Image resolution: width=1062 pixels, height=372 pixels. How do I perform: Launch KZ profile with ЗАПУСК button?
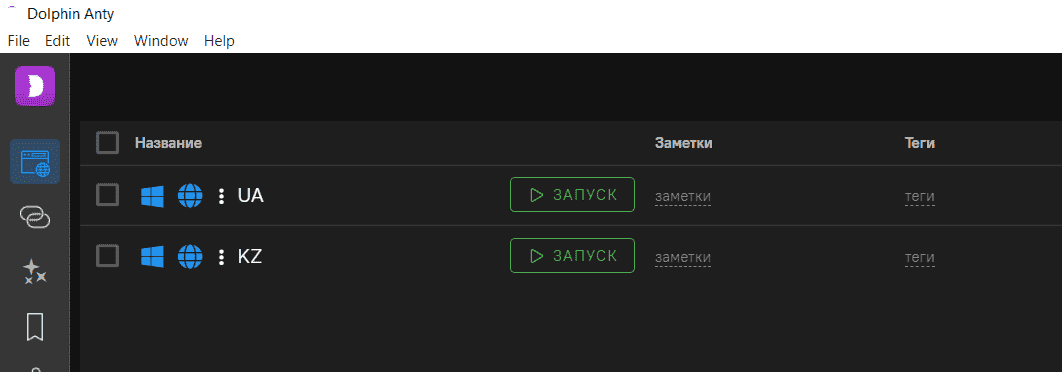click(572, 255)
